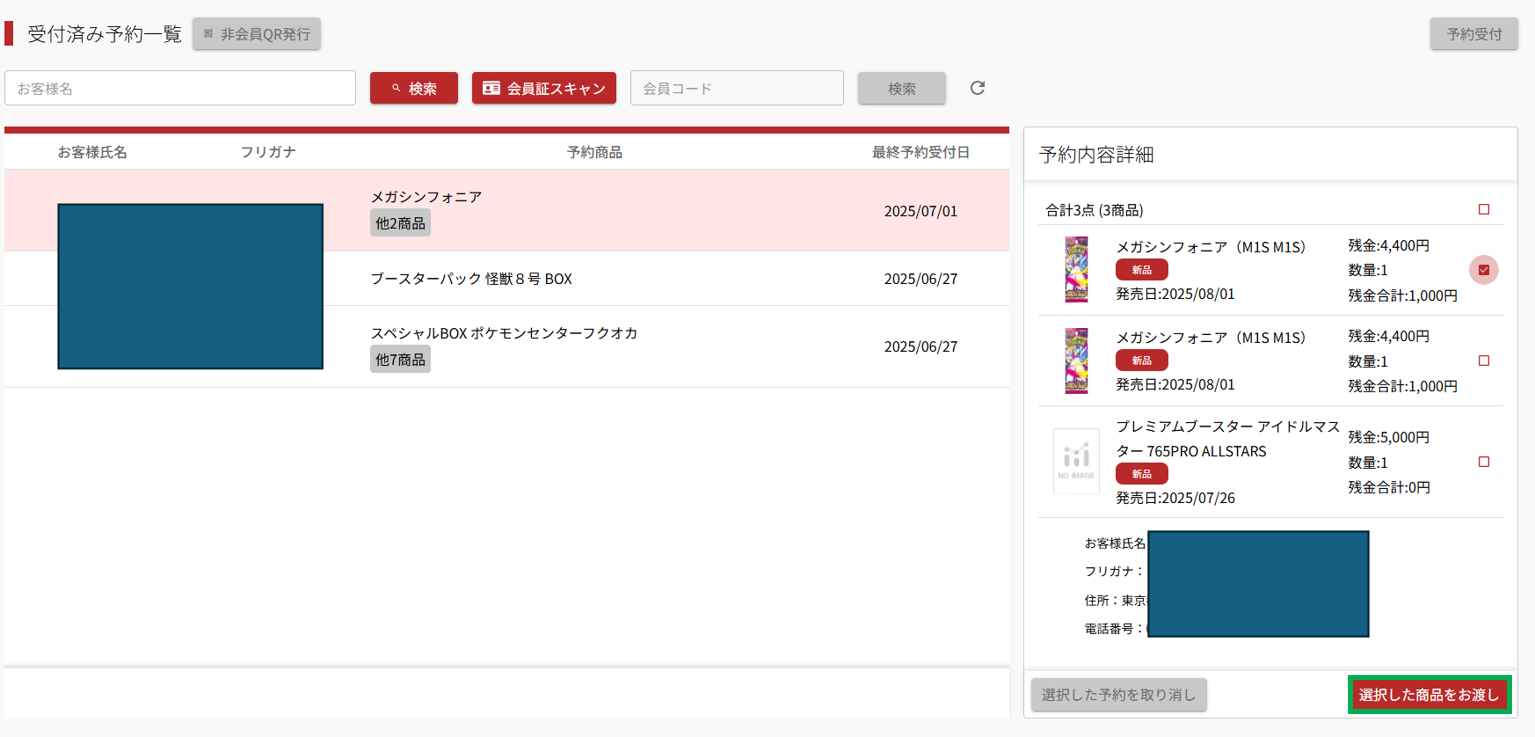Image resolution: width=1535 pixels, height=737 pixels.
Task: Click the 受付済み予約一覧 page title
Action: pyautogui.click(x=105, y=34)
